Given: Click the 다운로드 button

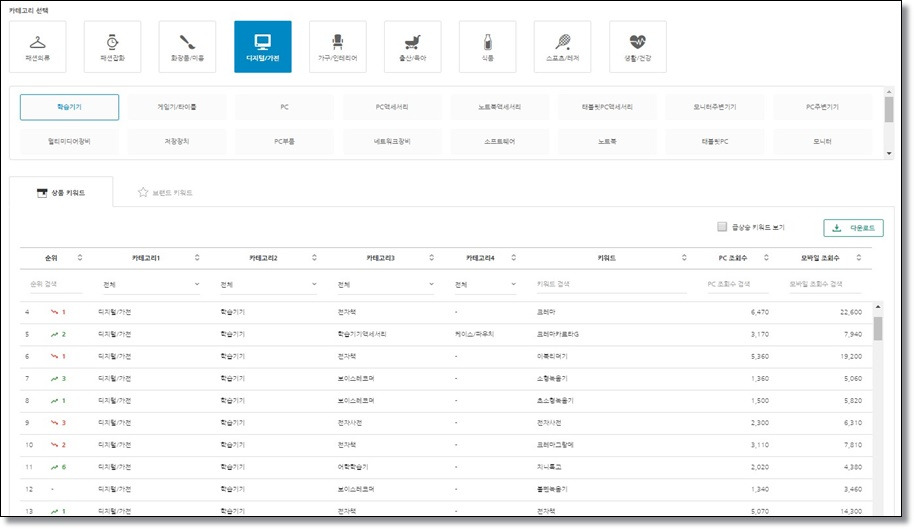Looking at the screenshot, I should click(853, 228).
